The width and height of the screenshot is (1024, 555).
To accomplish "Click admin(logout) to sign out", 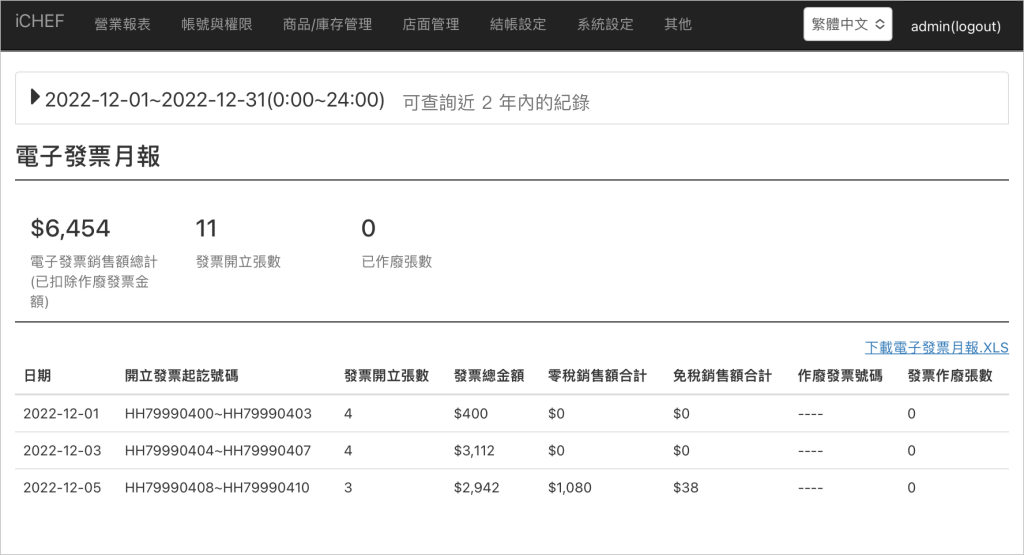I will tap(955, 26).
